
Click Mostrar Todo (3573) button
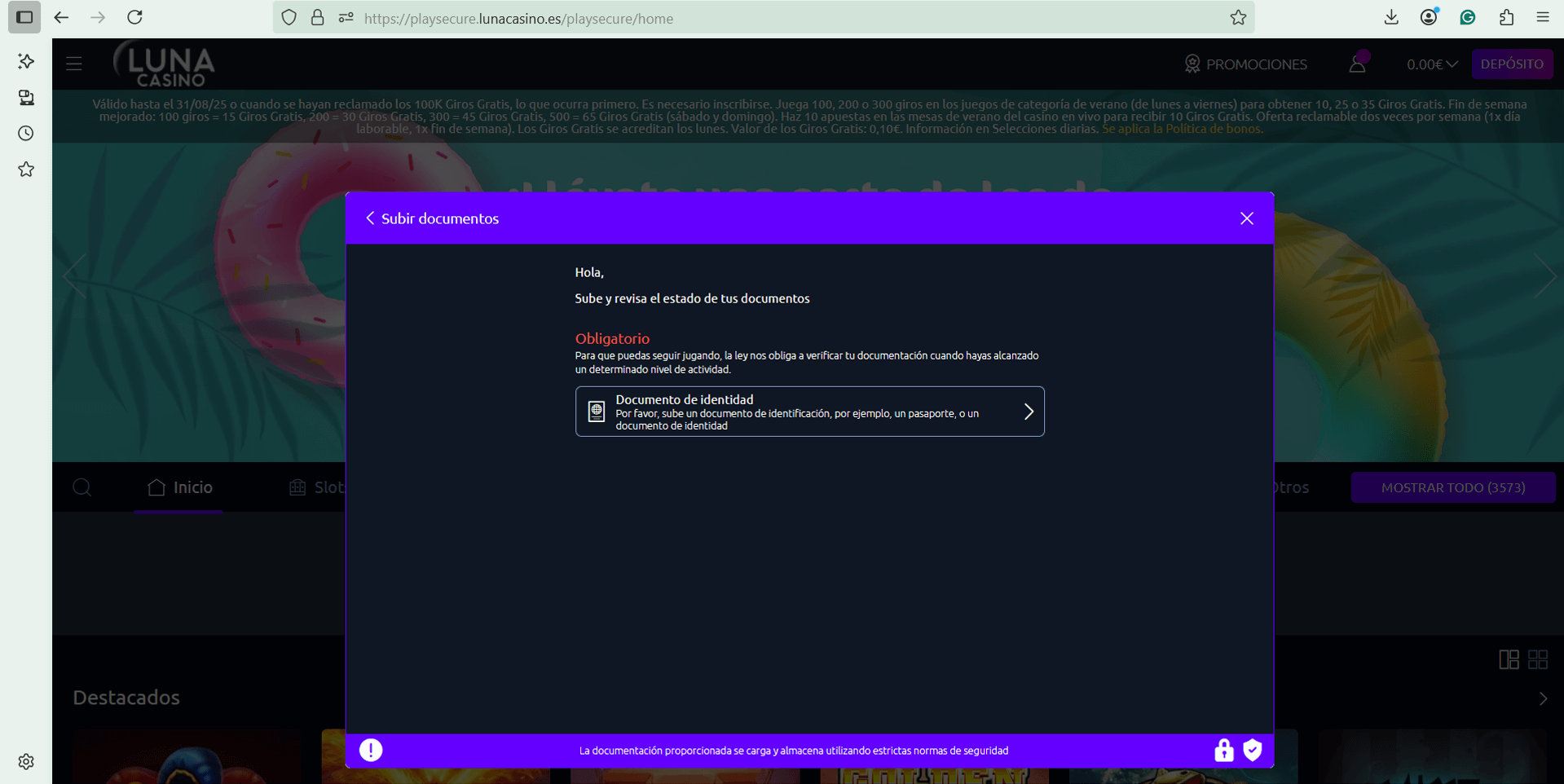pos(1453,487)
